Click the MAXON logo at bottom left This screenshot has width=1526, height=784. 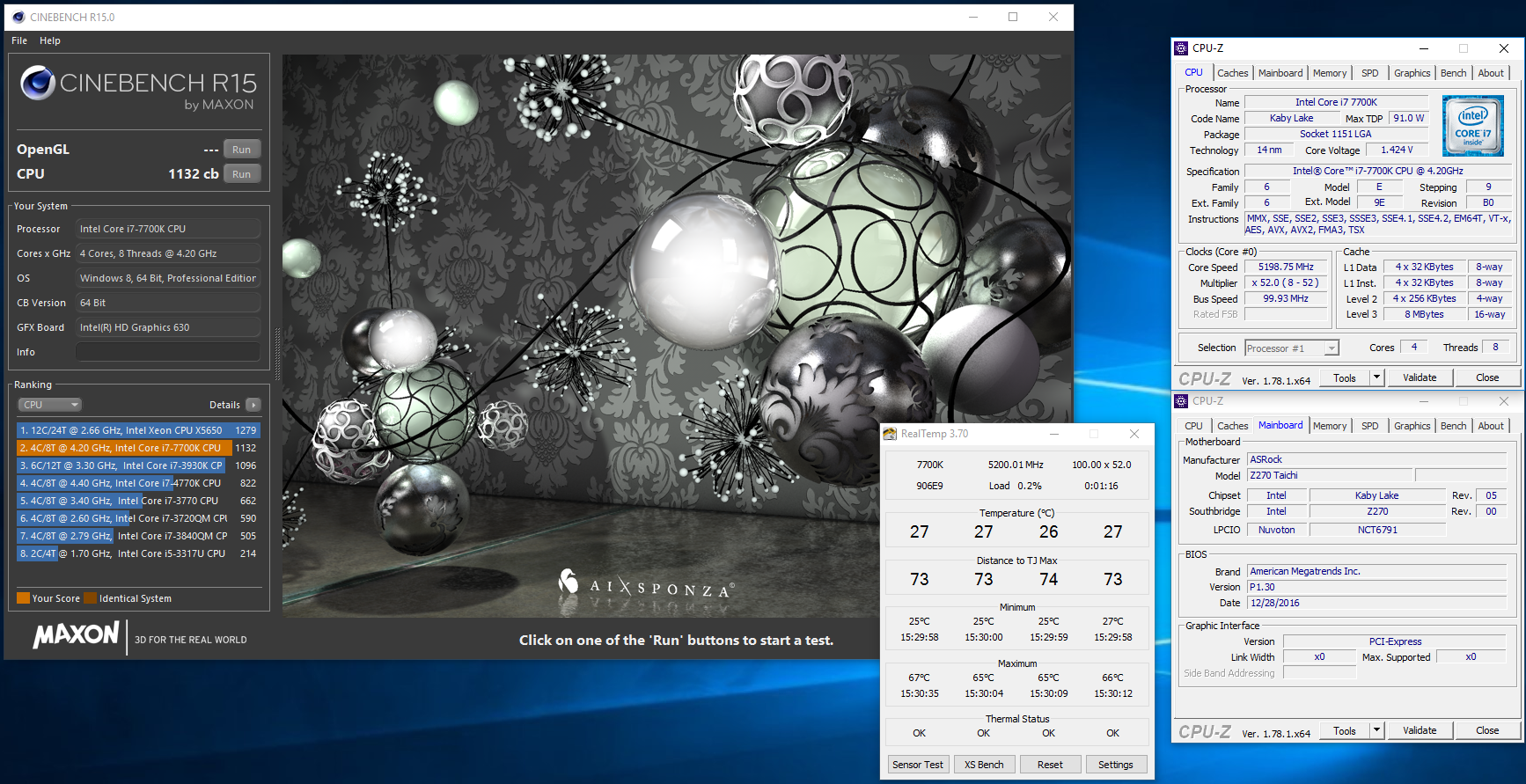click(76, 635)
